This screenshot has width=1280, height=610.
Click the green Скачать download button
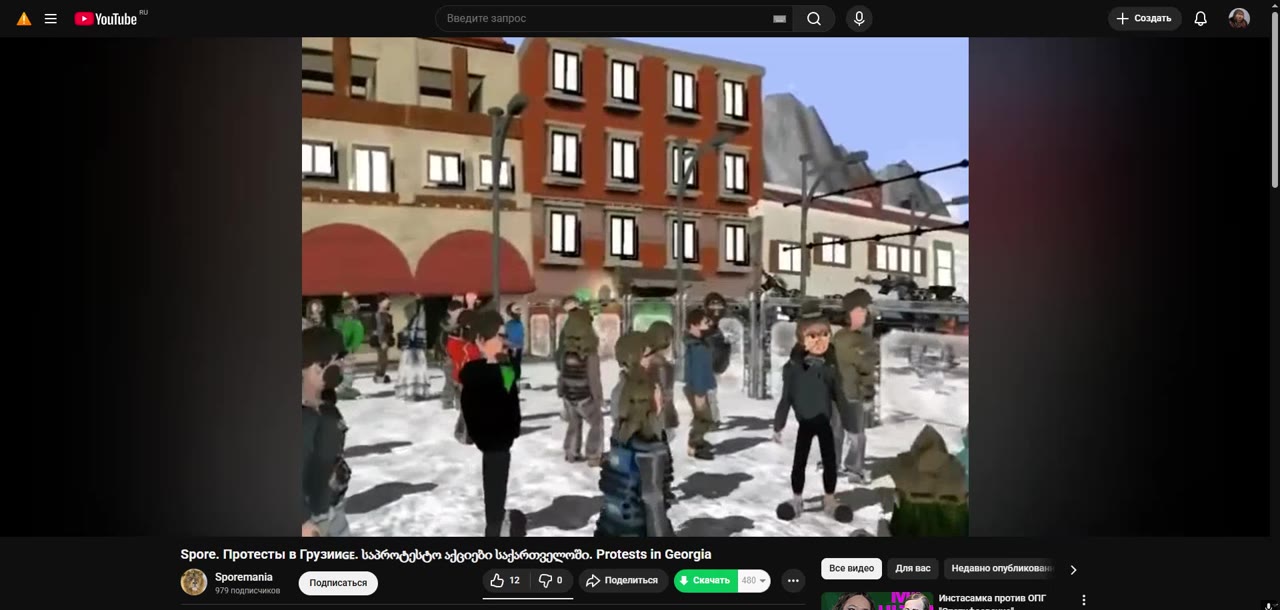pos(705,581)
